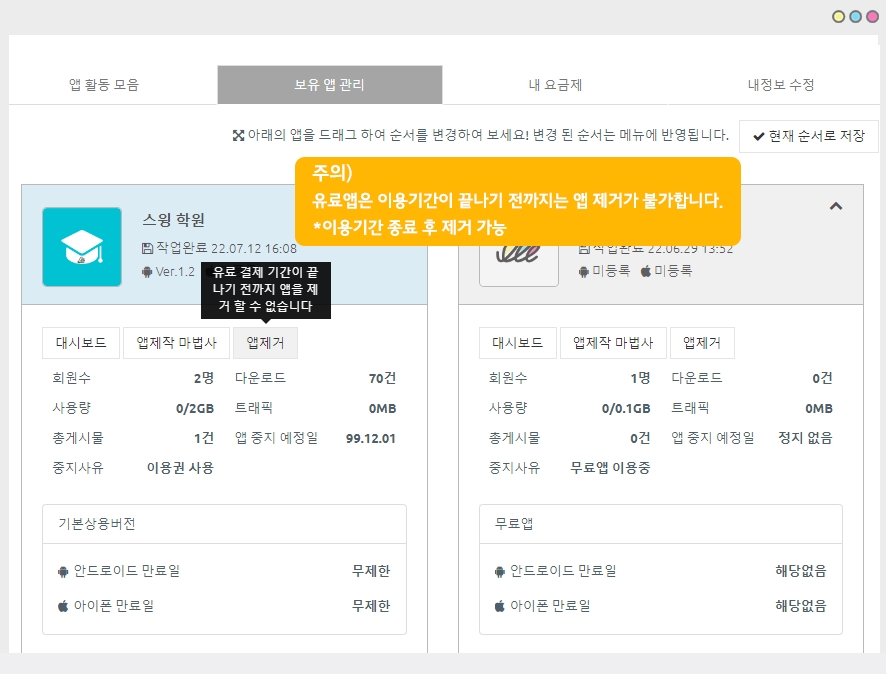The height and width of the screenshot is (674, 886).
Task: Click 앱제거 button on the free app
Action: 702,343
